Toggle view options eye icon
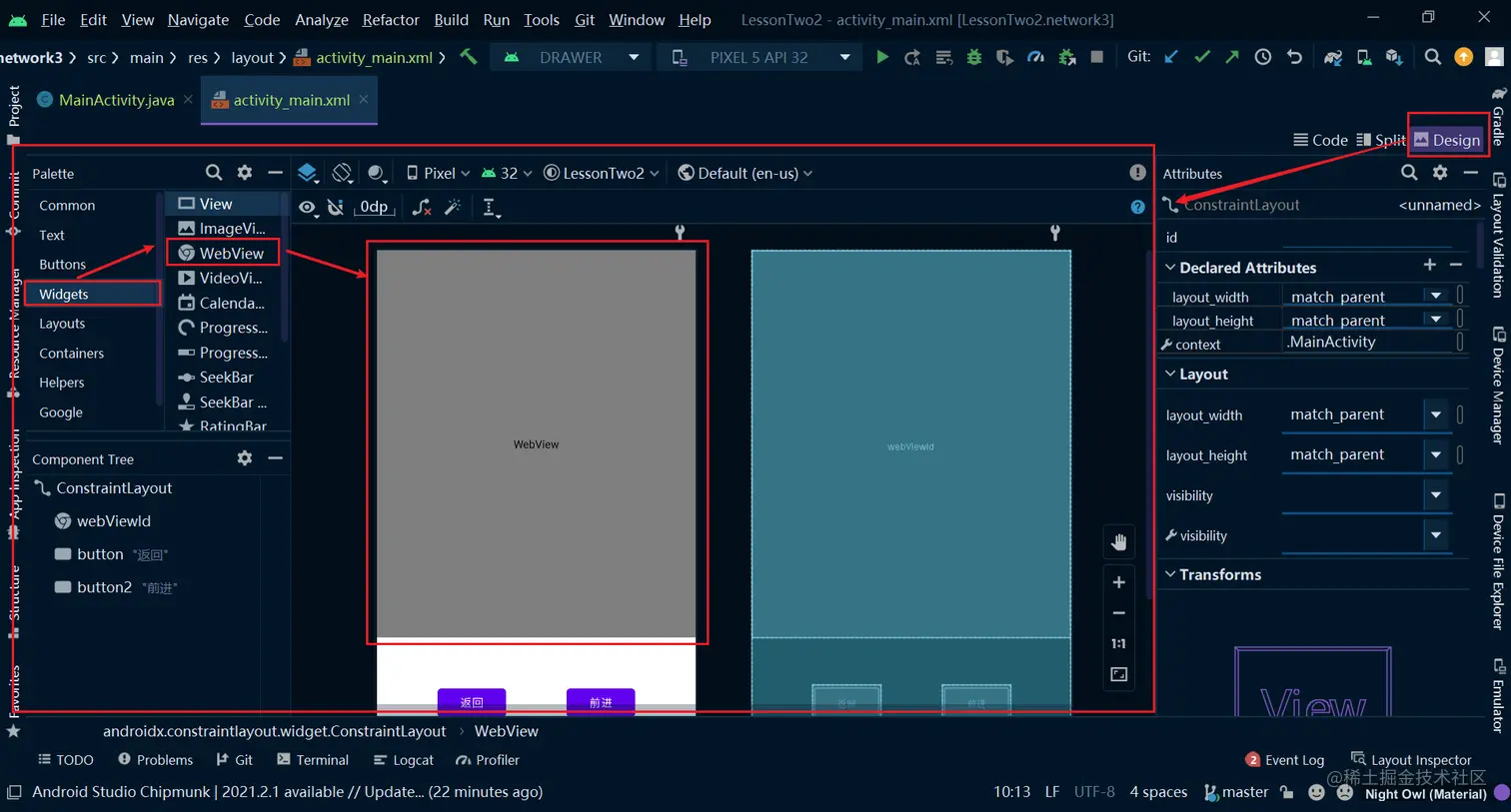The image size is (1511, 812). (x=308, y=207)
